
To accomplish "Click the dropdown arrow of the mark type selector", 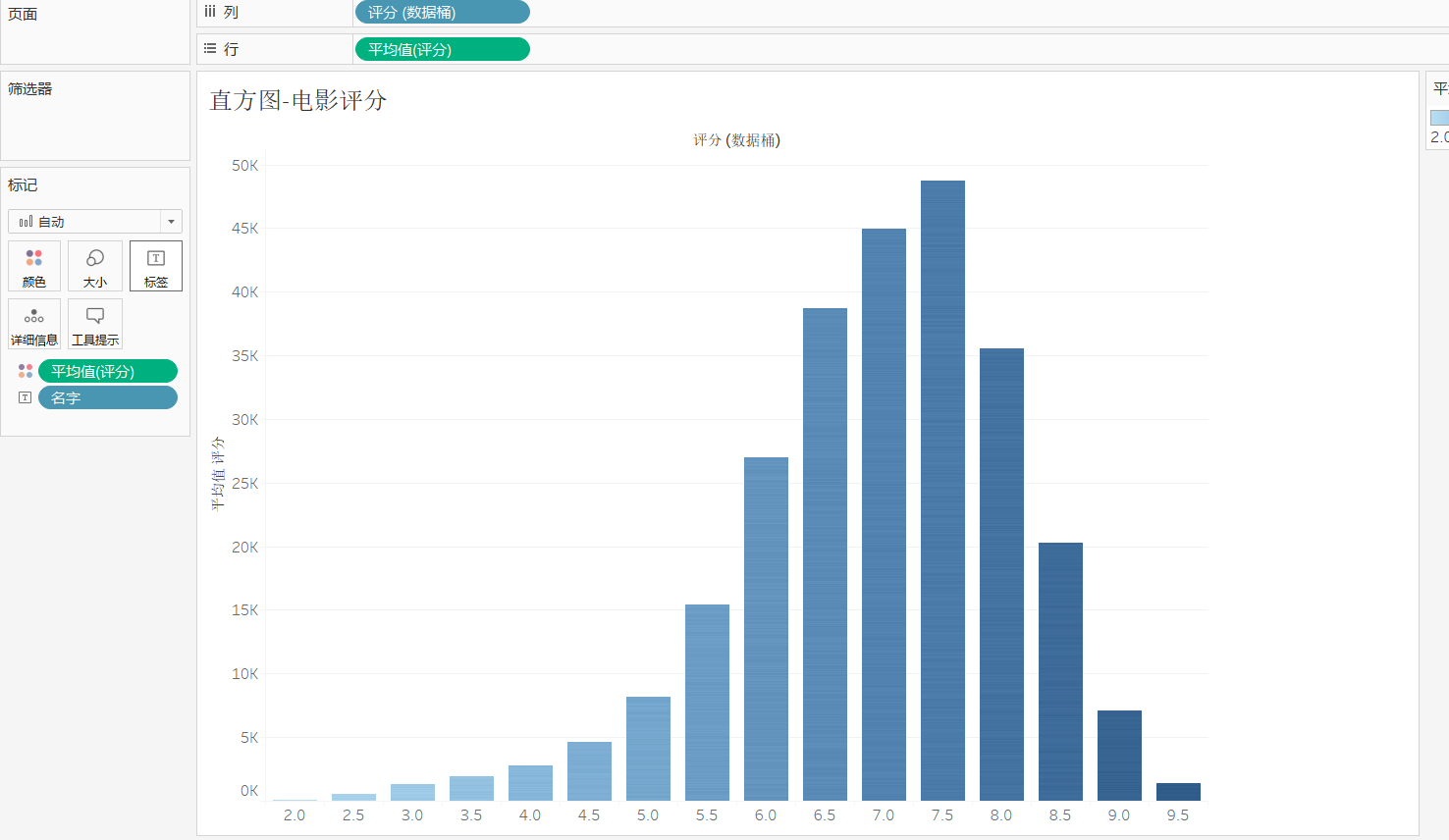I will coord(171,222).
